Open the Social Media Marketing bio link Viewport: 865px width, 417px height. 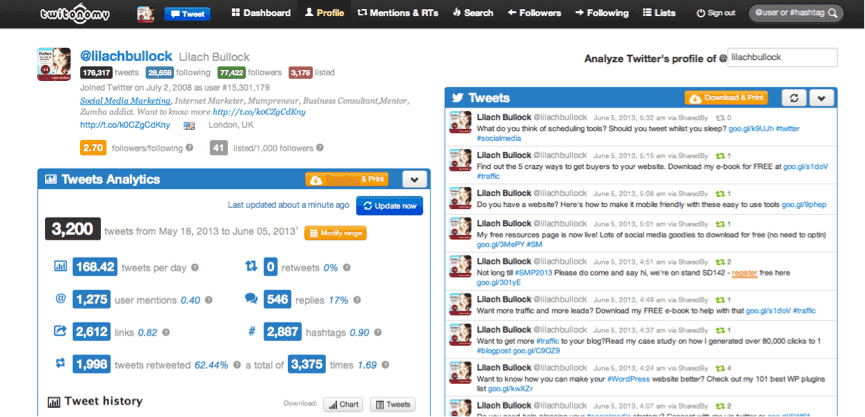(125, 101)
